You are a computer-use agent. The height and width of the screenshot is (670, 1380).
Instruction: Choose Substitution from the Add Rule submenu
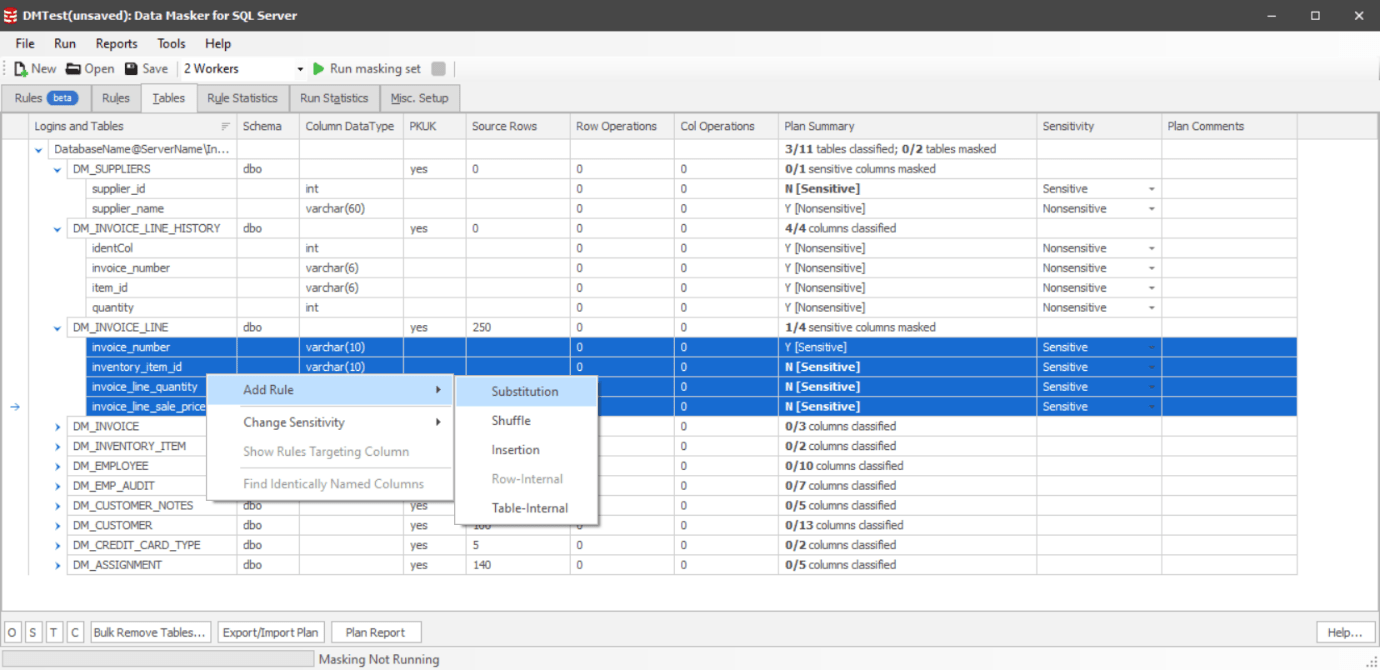tap(525, 390)
